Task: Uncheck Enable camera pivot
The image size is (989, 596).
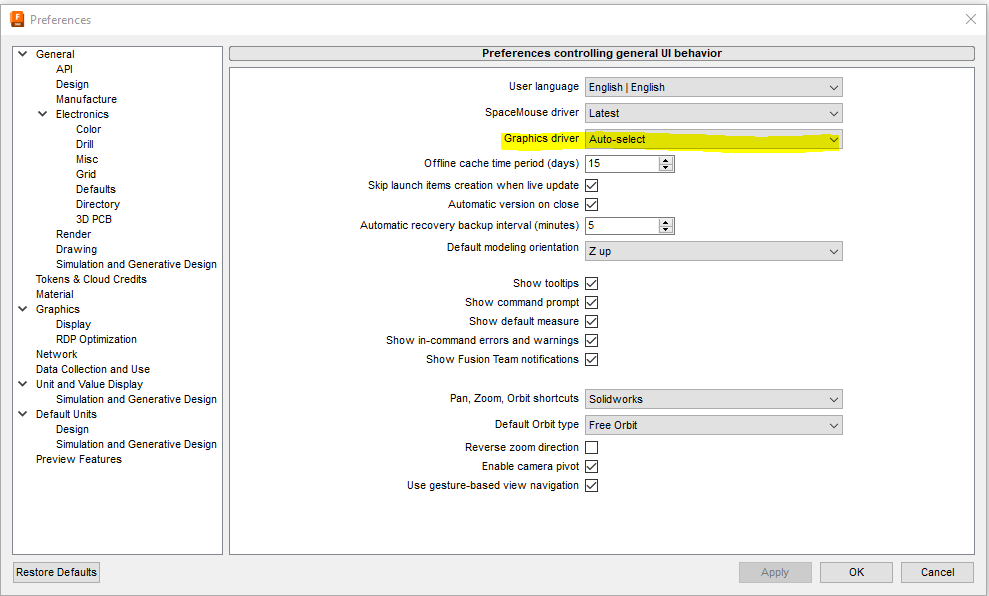Action: pos(591,466)
